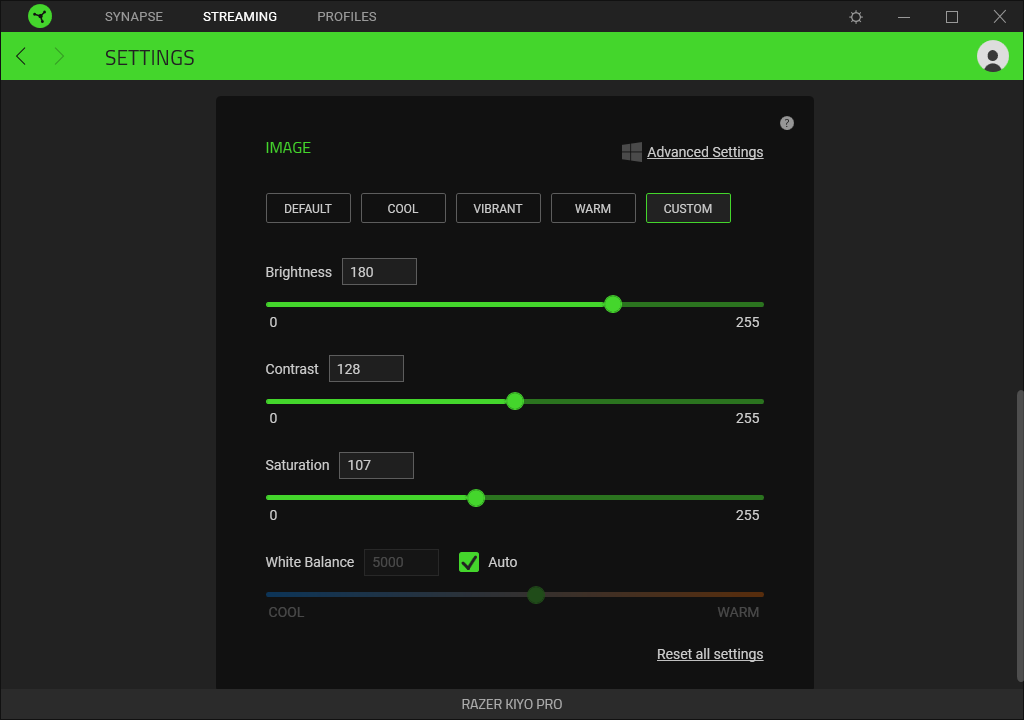Click the forward arrow icon
This screenshot has width=1024, height=720.
click(x=59, y=57)
